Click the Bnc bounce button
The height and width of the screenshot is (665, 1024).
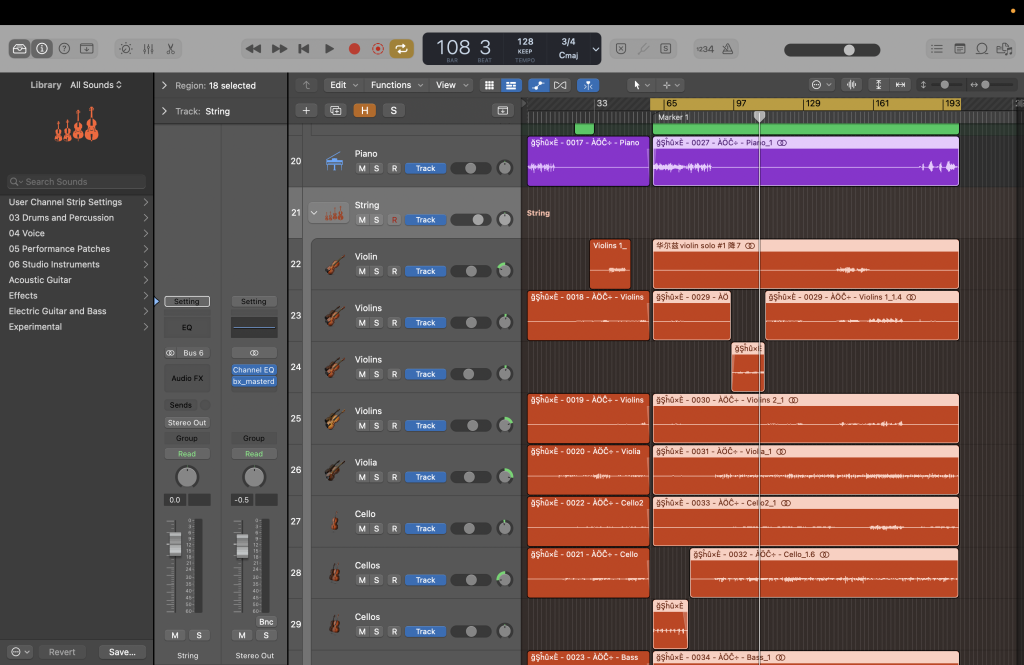click(266, 622)
